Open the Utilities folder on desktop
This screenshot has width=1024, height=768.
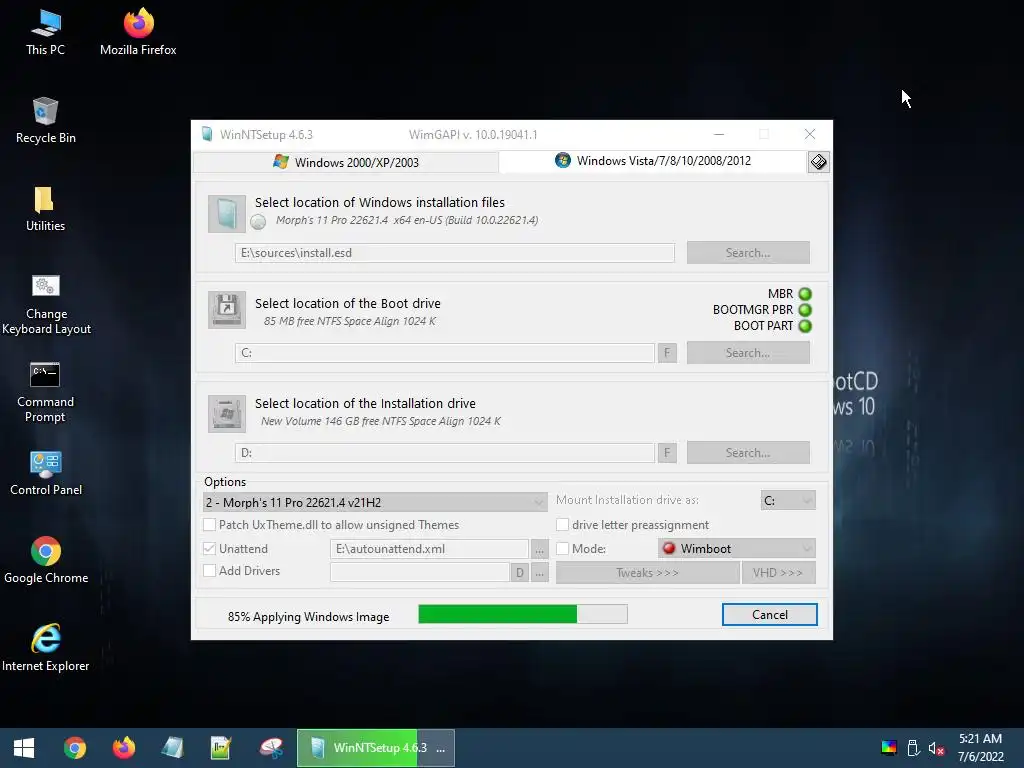click(45, 208)
